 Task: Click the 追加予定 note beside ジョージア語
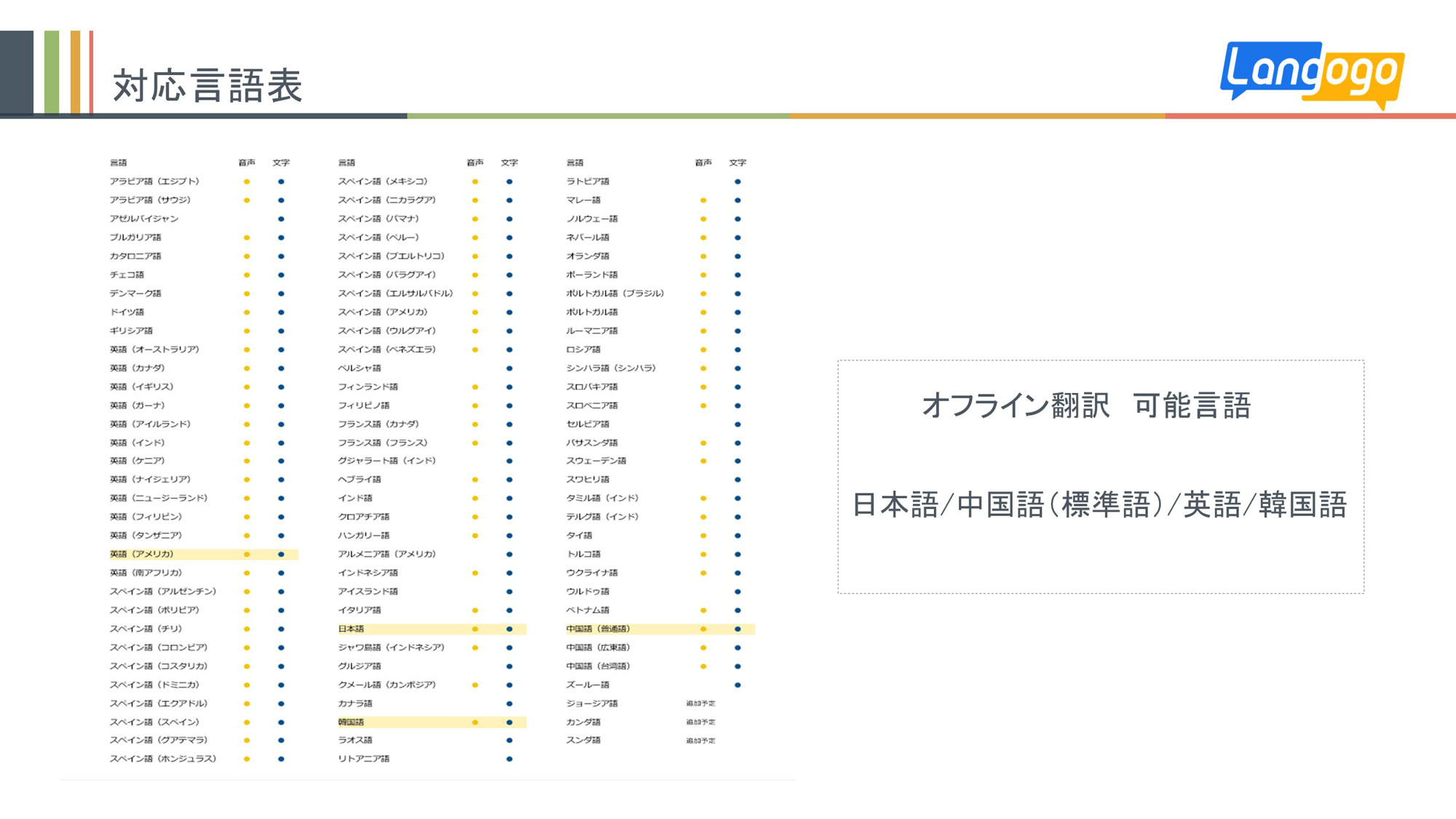coord(700,703)
